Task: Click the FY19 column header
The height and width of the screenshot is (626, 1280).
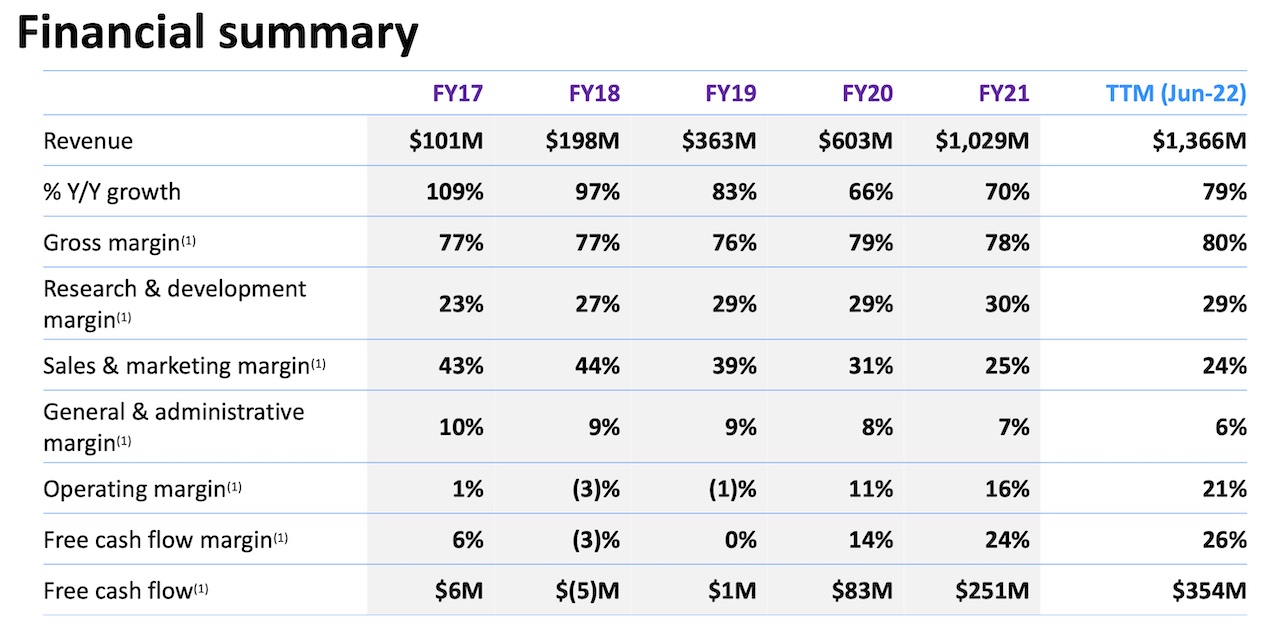Action: coord(730,94)
